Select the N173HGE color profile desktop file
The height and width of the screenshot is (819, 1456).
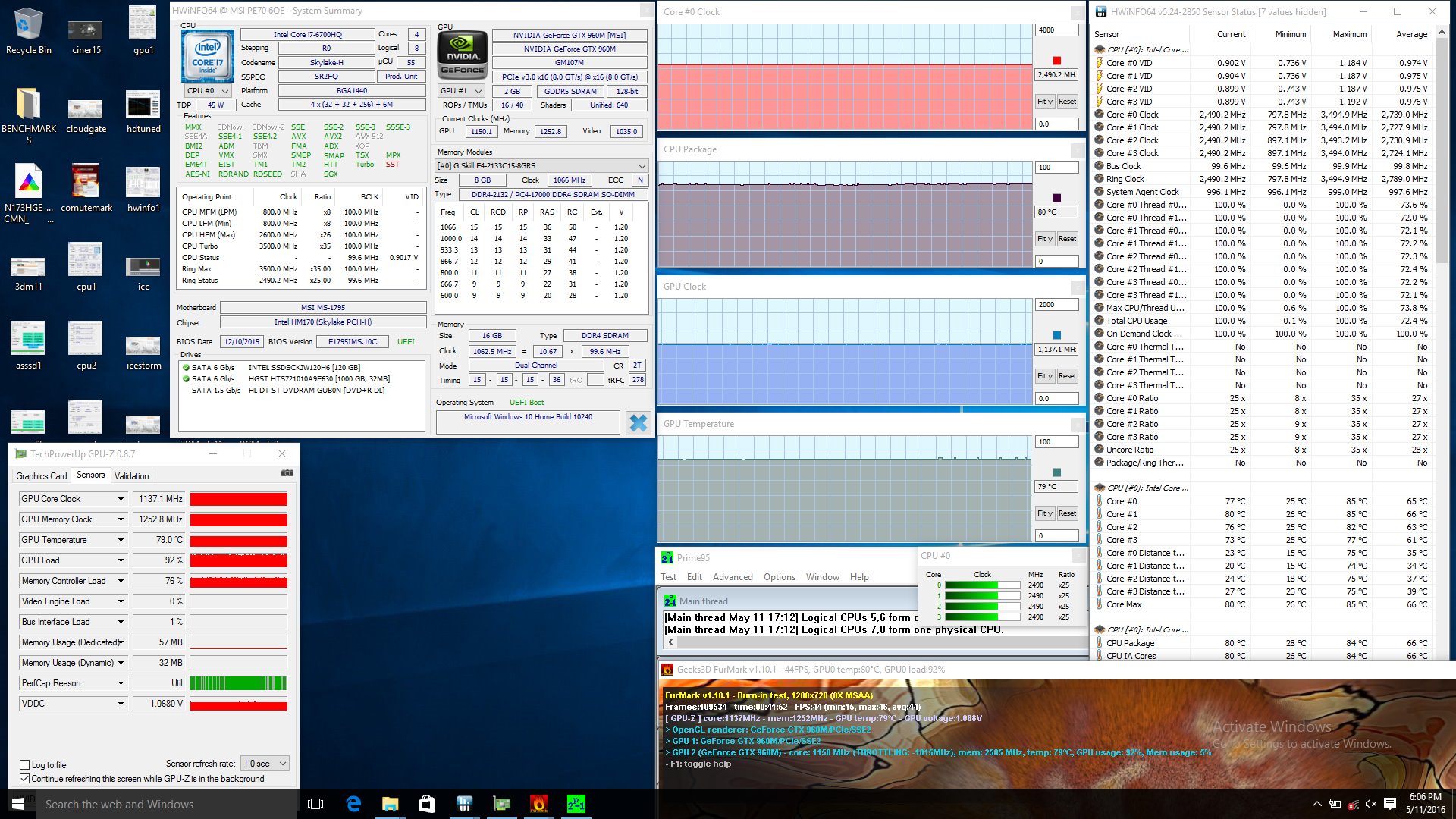pyautogui.click(x=29, y=194)
